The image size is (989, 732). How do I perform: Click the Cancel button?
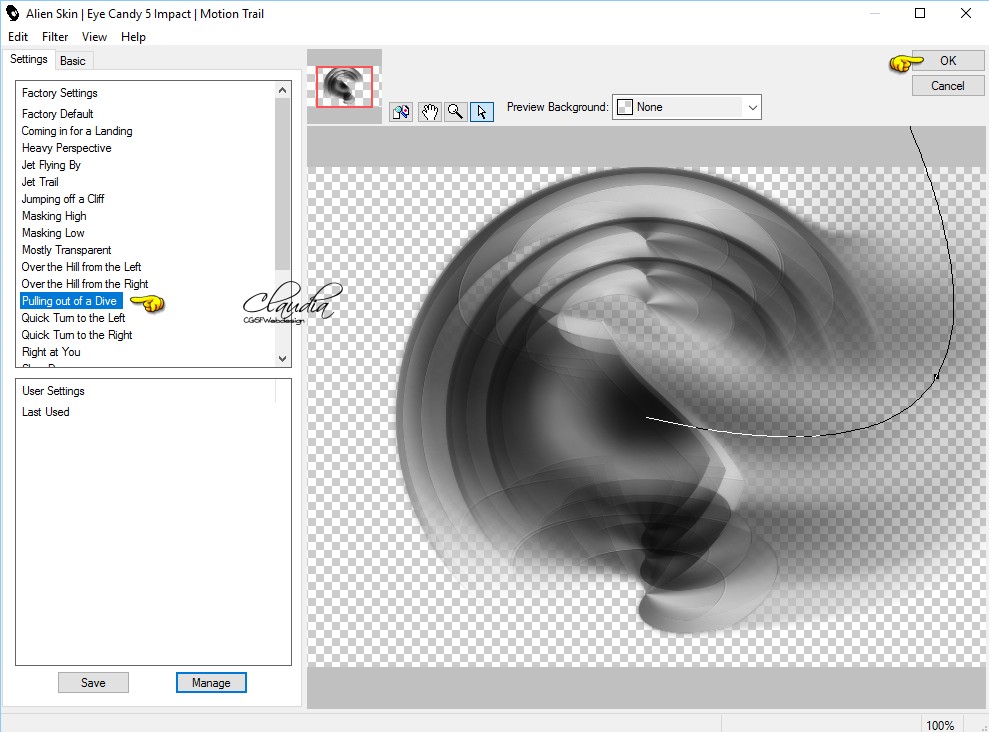tap(947, 86)
